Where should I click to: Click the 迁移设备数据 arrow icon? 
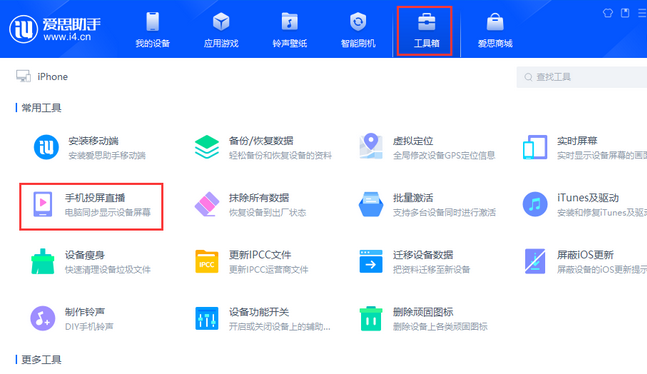371,261
